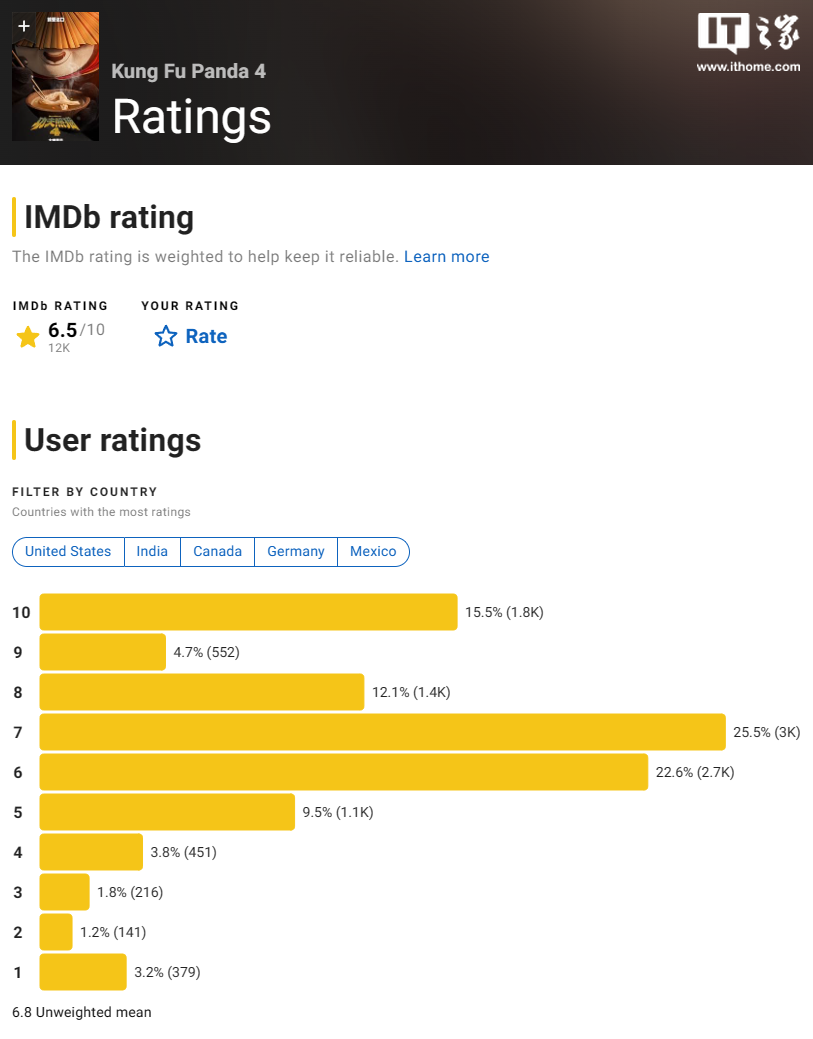The height and width of the screenshot is (1039, 813).
Task: Select the Mexico country filter
Action: [x=373, y=551]
